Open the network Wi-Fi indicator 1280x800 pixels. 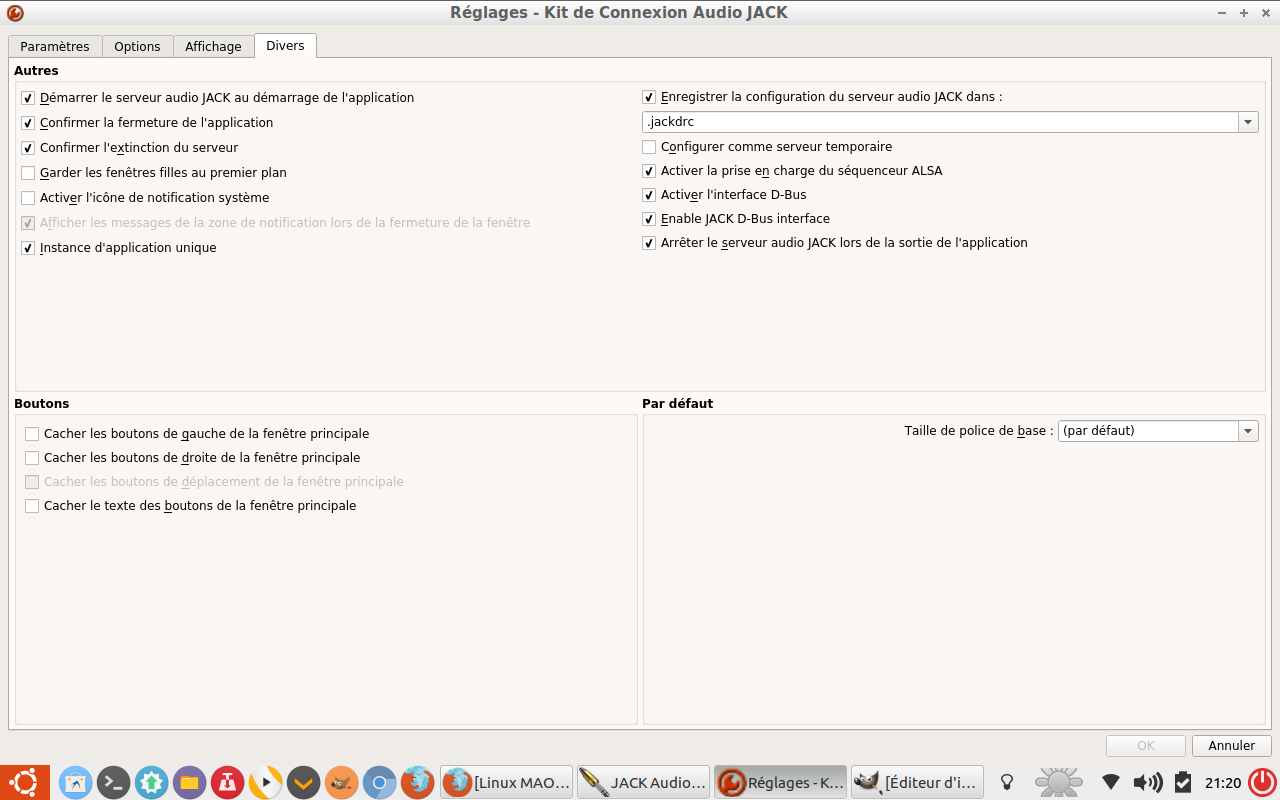tap(1111, 782)
